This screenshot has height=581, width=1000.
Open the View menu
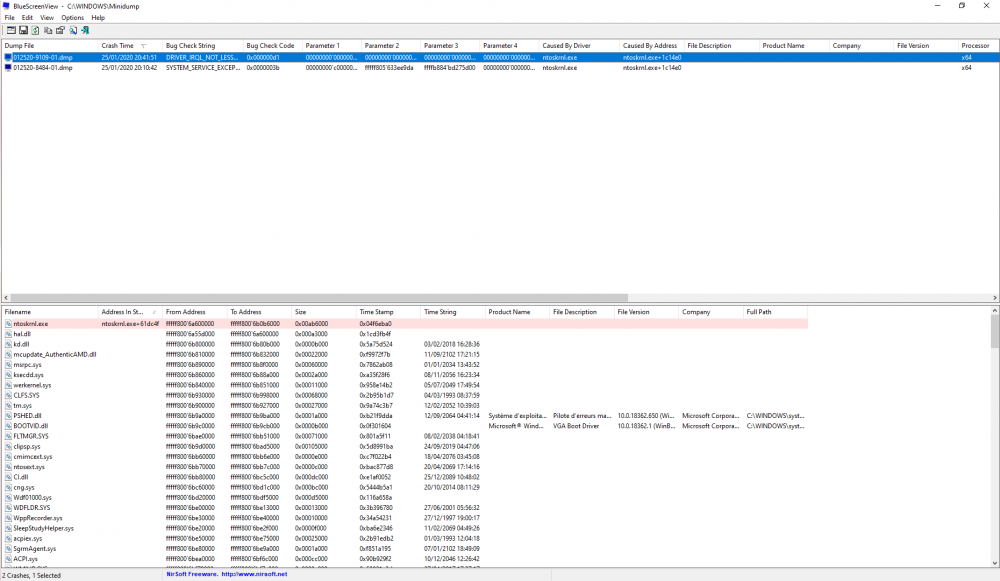[47, 18]
